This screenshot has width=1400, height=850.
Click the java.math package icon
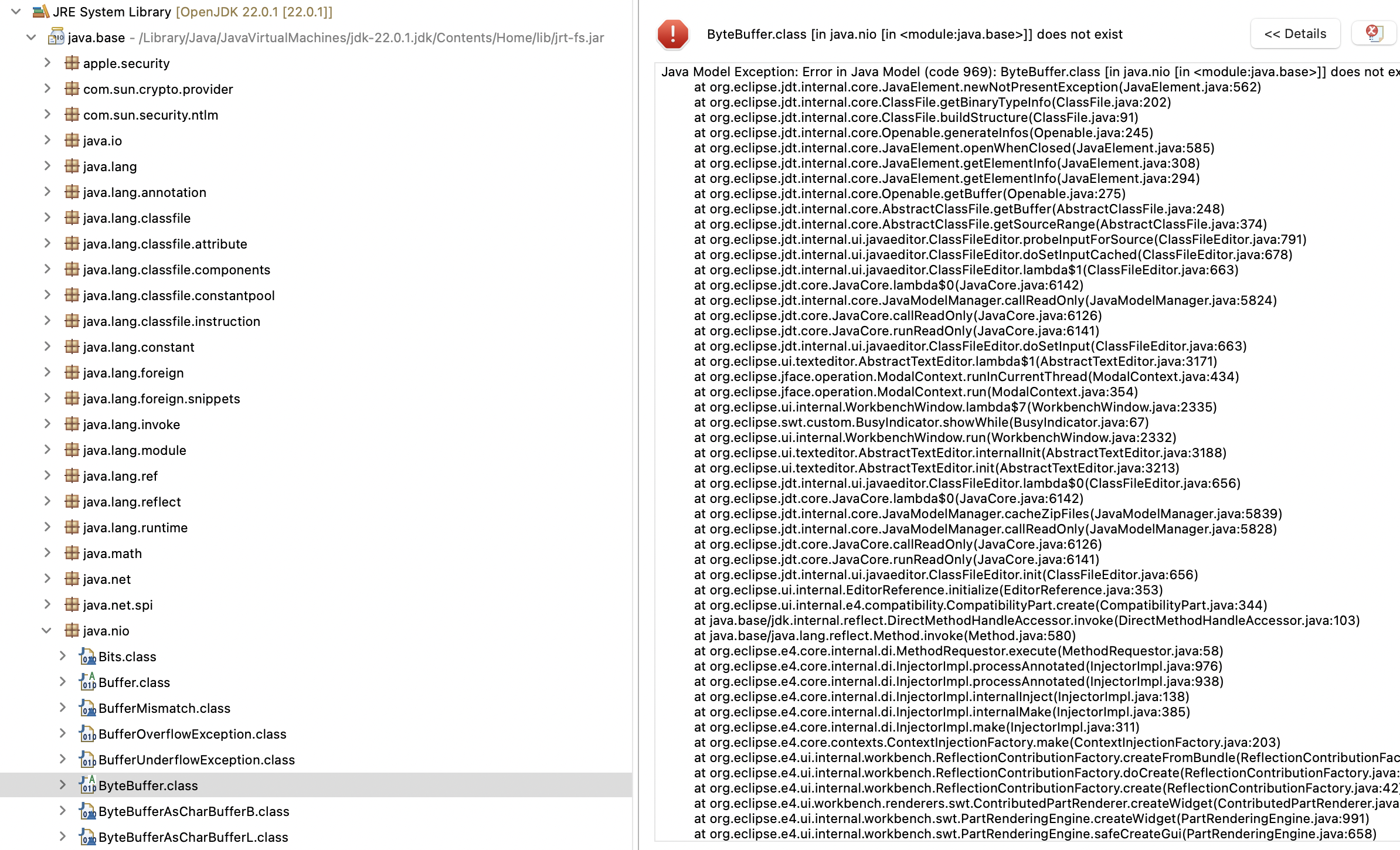pos(72,553)
